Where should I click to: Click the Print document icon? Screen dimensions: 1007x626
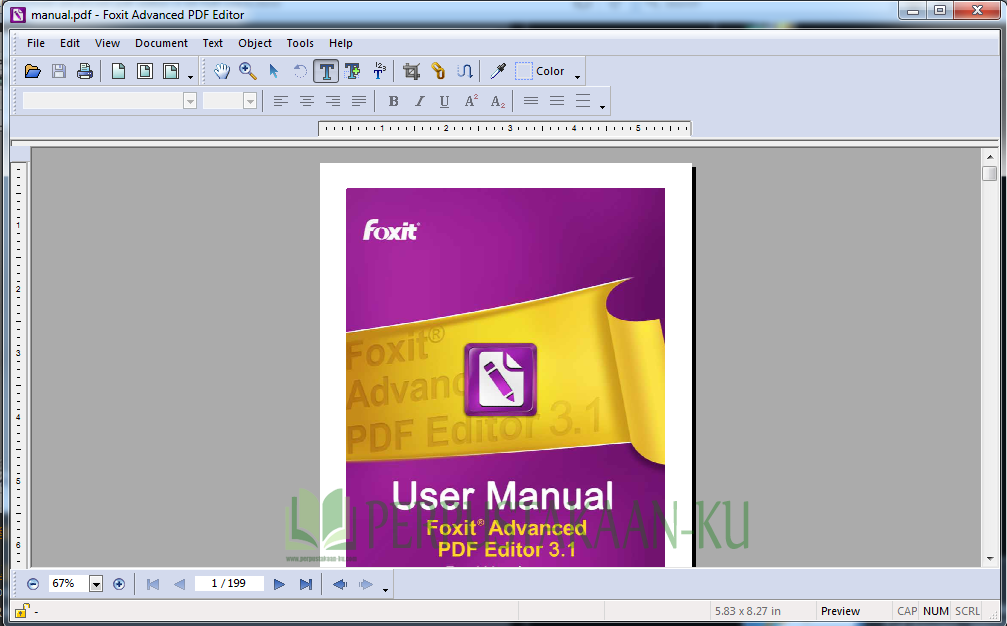(85, 71)
